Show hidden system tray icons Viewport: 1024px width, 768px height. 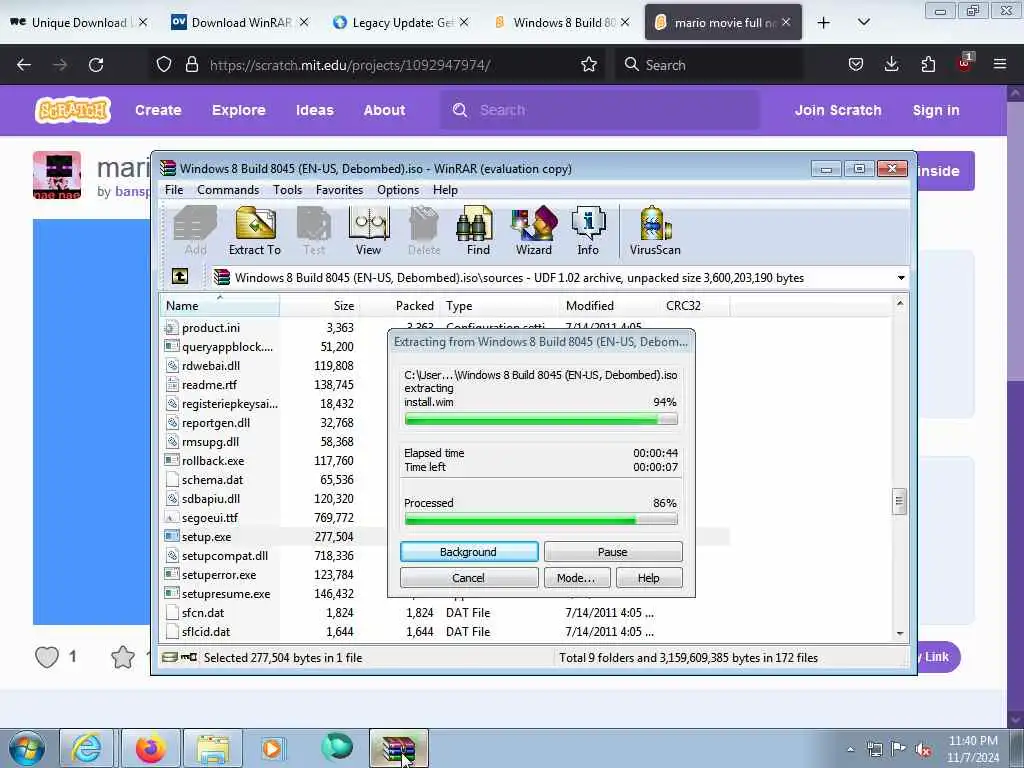point(850,750)
